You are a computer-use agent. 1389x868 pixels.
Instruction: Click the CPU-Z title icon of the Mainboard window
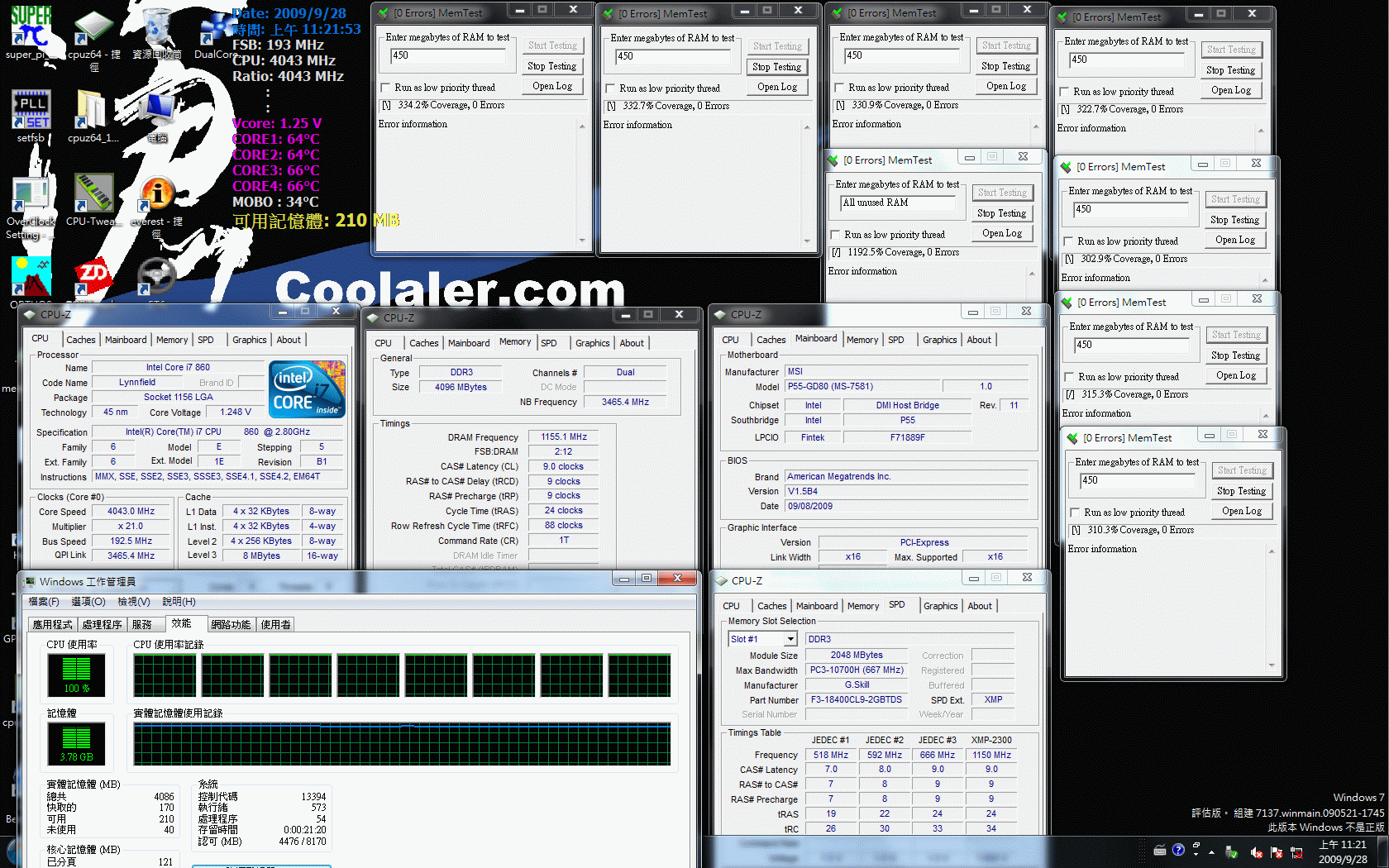tap(721, 314)
